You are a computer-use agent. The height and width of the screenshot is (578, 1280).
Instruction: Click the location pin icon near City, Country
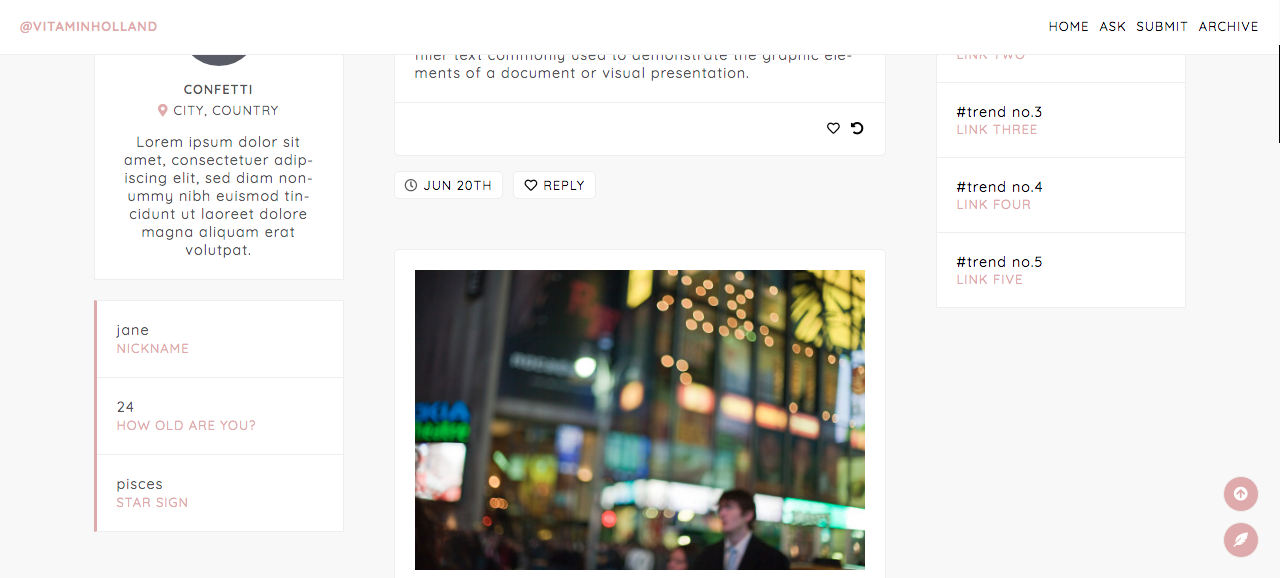coord(163,111)
